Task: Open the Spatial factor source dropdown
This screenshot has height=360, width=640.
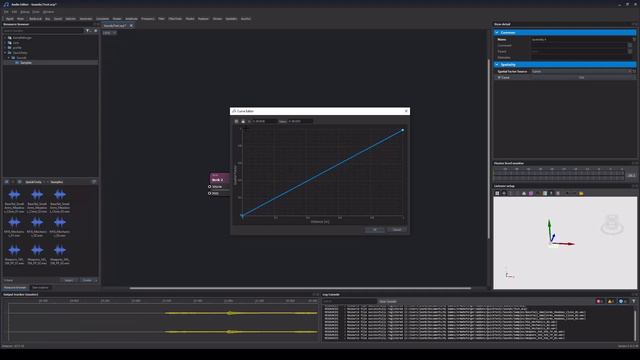Action: pyautogui.click(x=581, y=71)
